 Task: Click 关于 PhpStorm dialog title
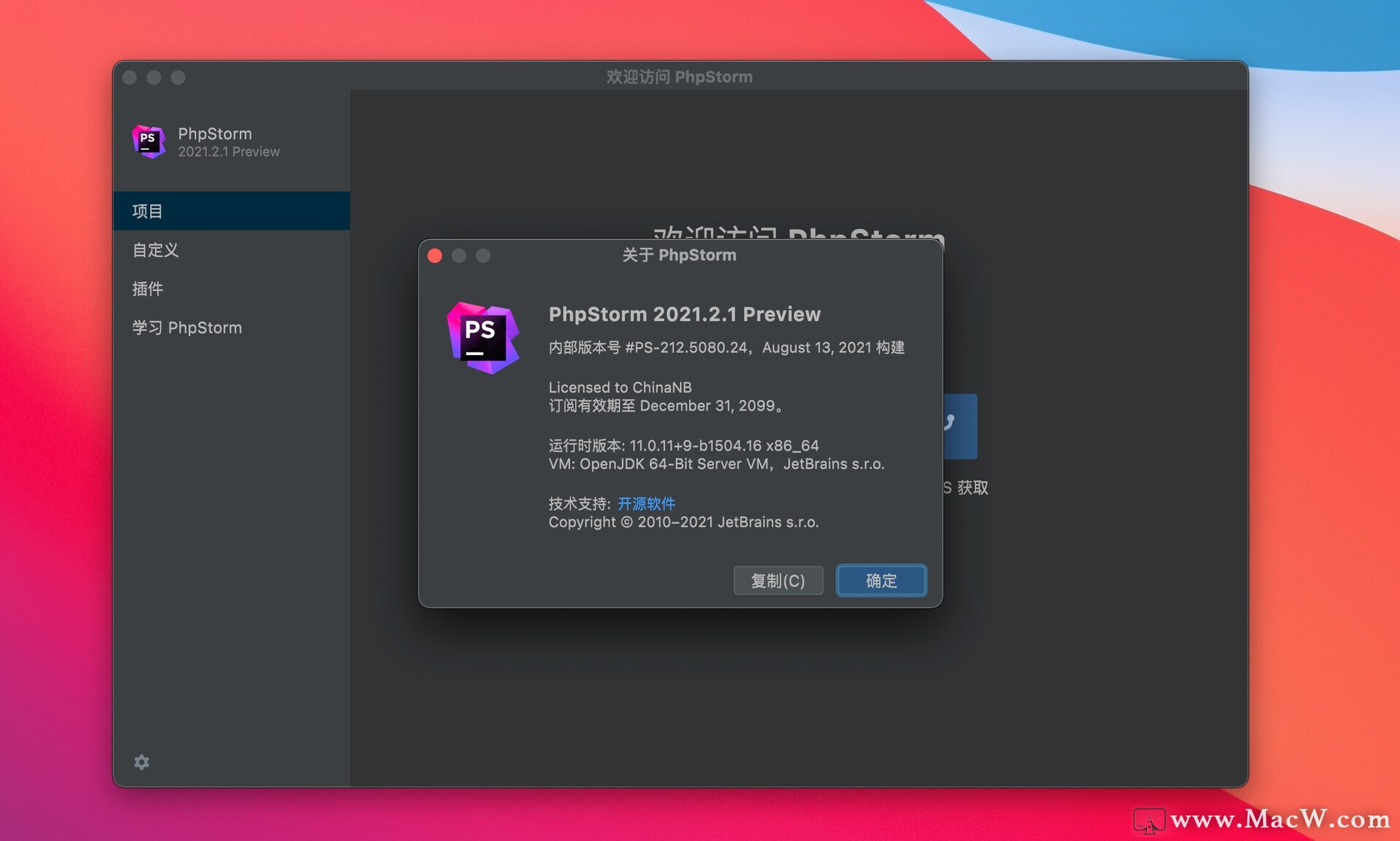click(679, 255)
